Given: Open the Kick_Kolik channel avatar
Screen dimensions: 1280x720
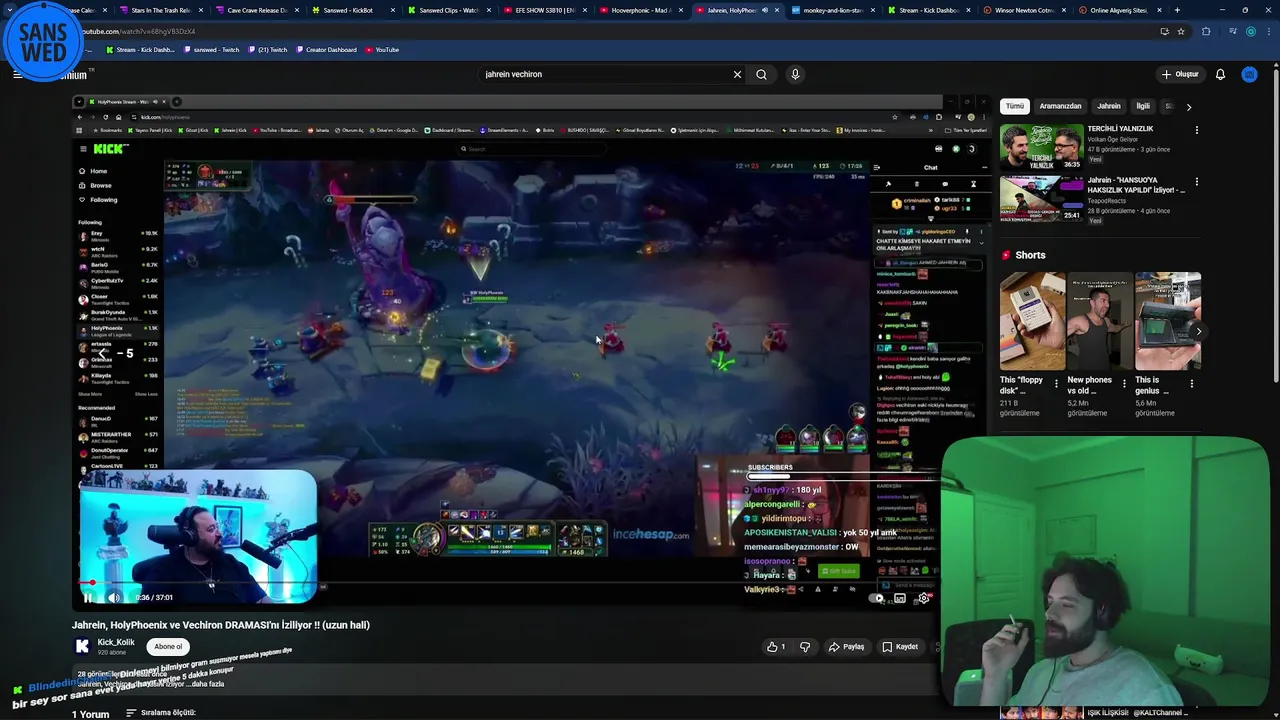Looking at the screenshot, I should coord(82,646).
